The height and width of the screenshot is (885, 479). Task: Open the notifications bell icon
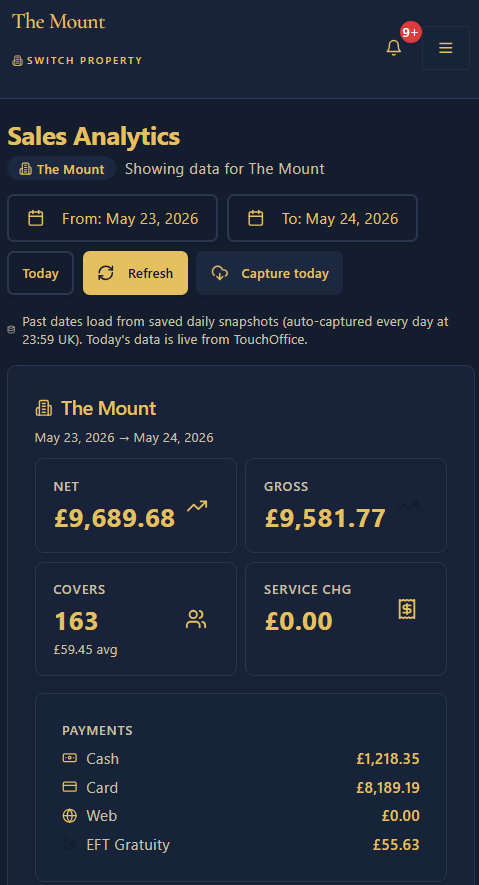[393, 48]
